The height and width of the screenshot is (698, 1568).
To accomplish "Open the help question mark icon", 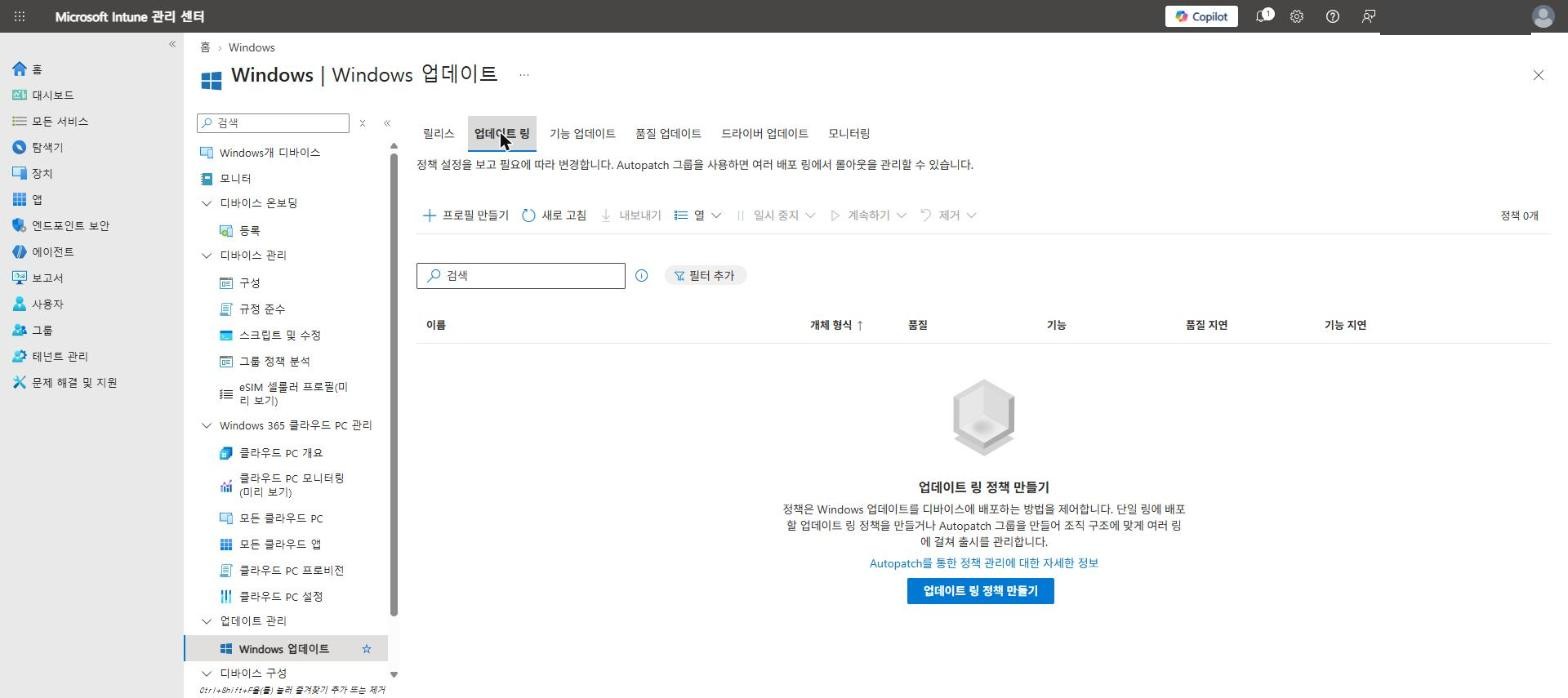I will (x=1332, y=17).
